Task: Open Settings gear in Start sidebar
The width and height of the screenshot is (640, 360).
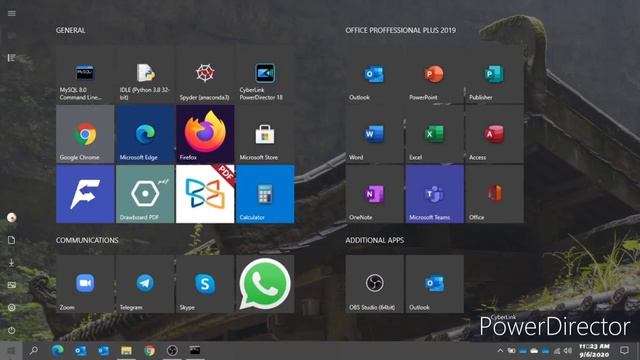Action: 11,308
